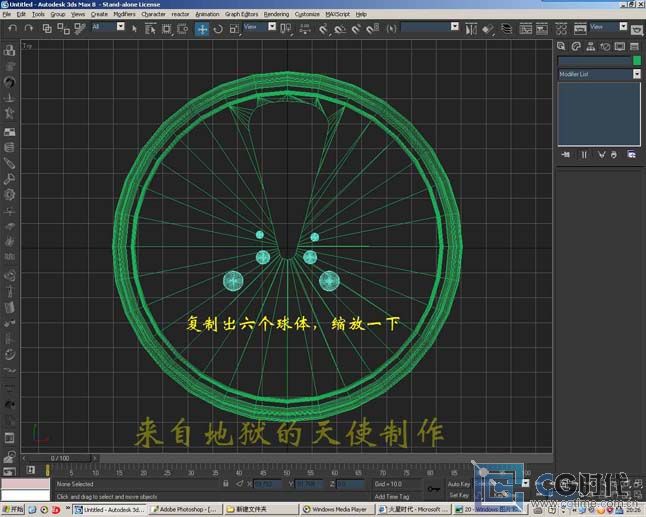Toggle the 3D Snaps button

pyautogui.click(x=324, y=29)
